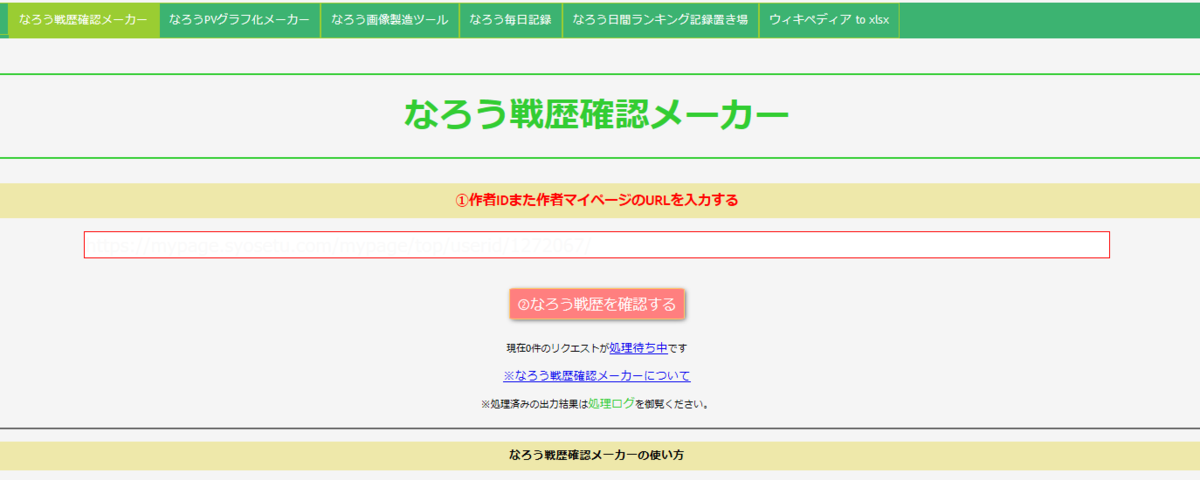The height and width of the screenshot is (480, 1200).
Task: Open the なろう戦歴確認メーカー tab
Action: point(83,20)
